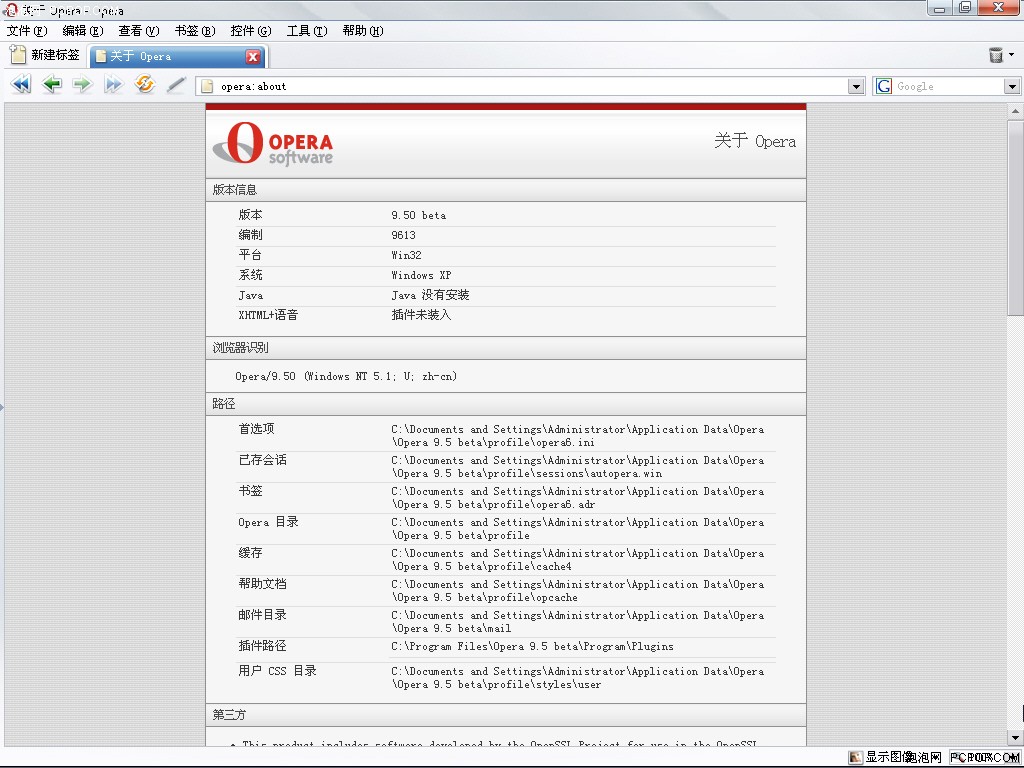Click the 缓存 path label

click(x=251, y=552)
